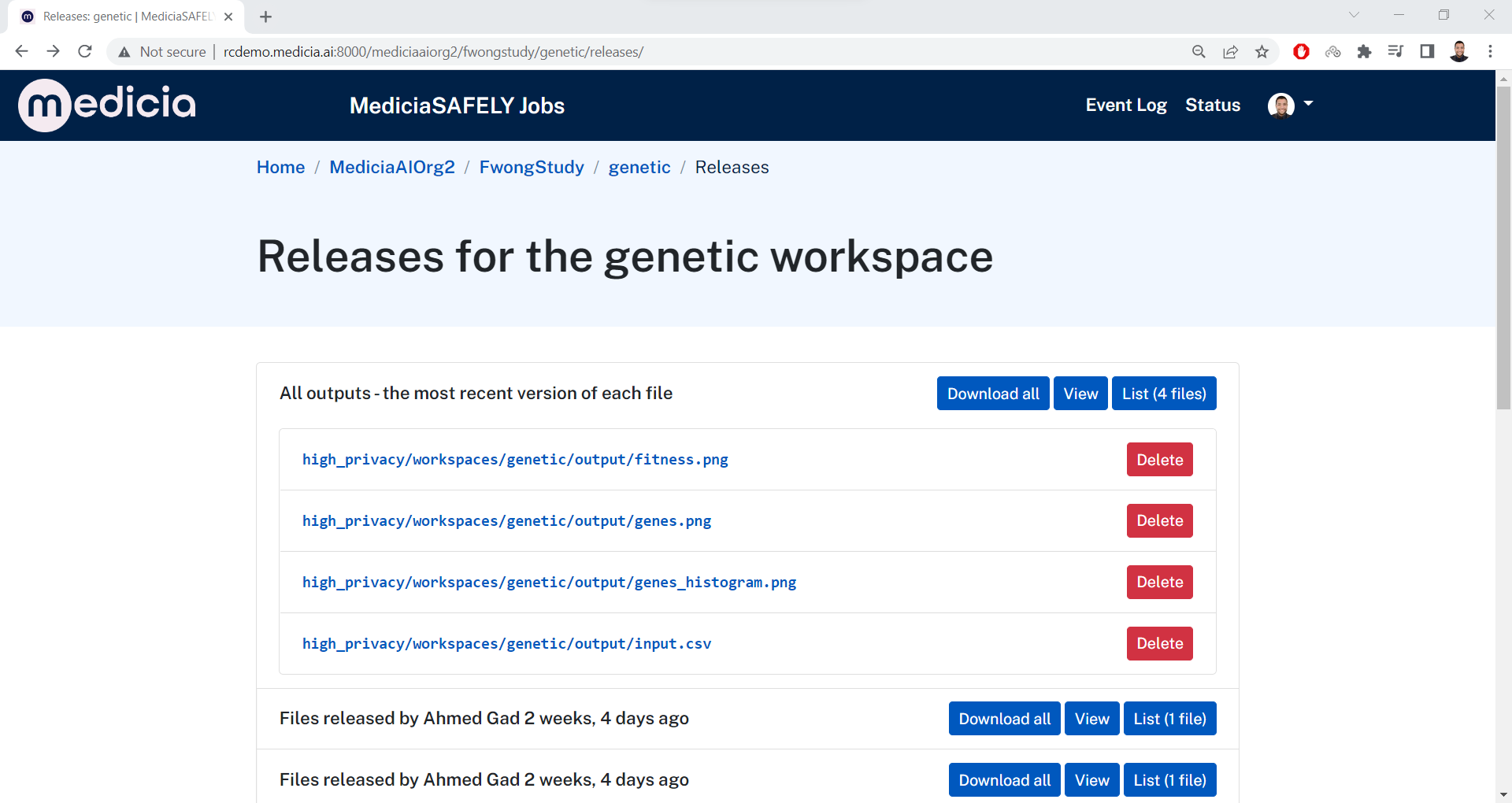Toggle the browser side panel

point(1427,52)
